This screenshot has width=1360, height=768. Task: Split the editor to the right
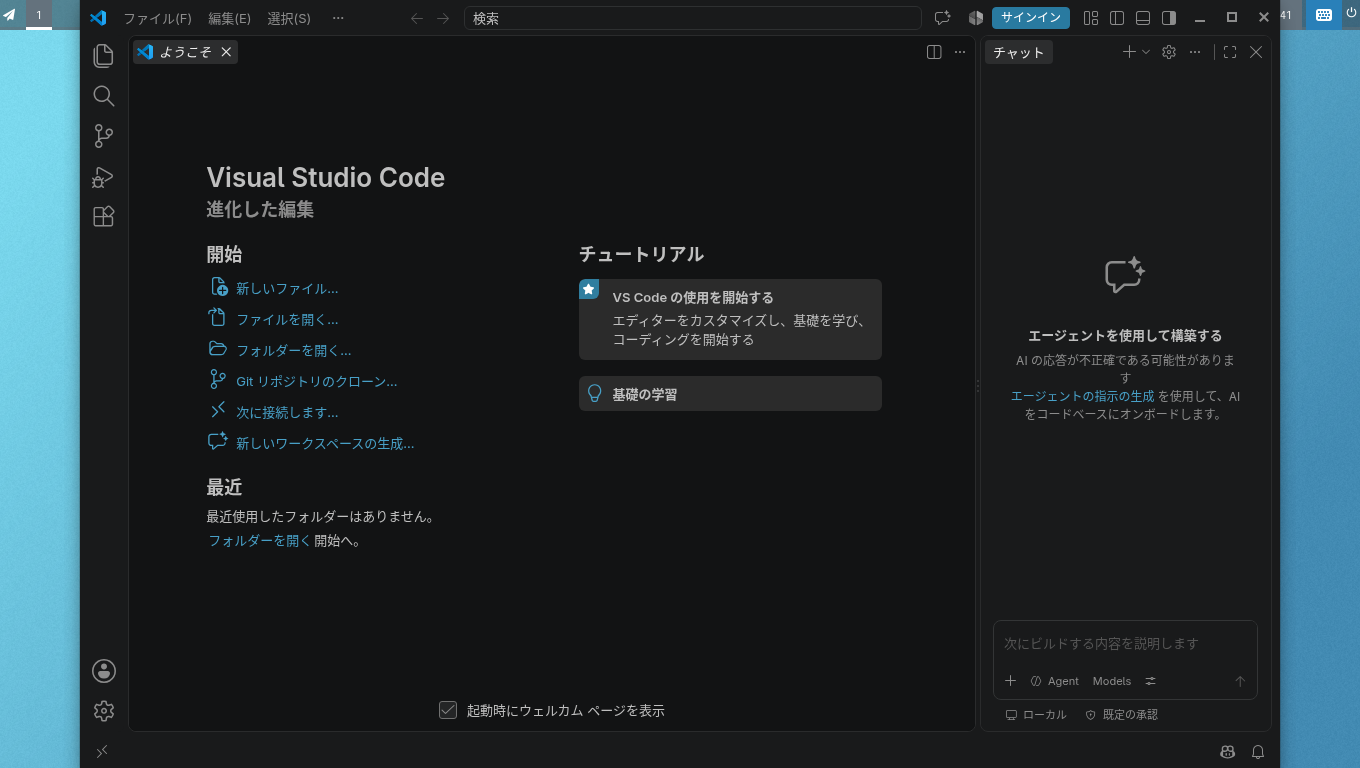coord(934,52)
